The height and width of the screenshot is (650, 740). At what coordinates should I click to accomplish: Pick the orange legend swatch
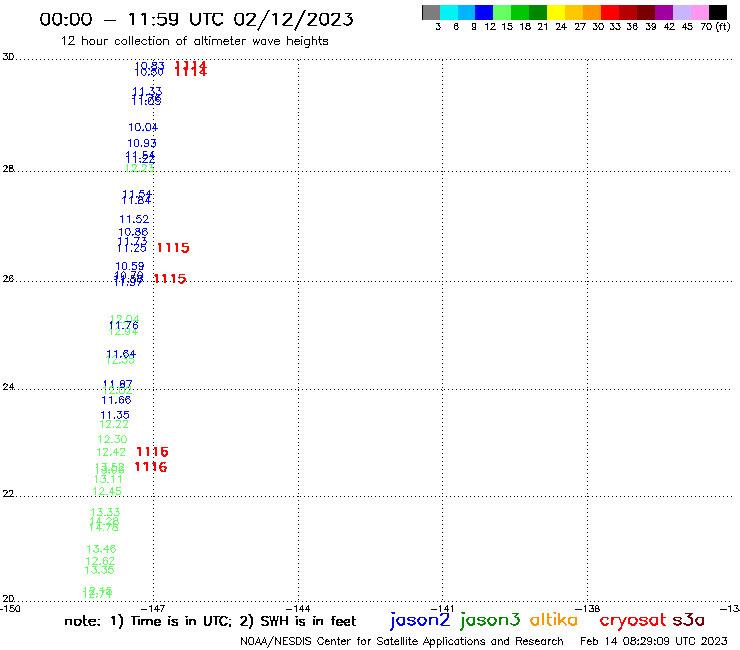592,12
